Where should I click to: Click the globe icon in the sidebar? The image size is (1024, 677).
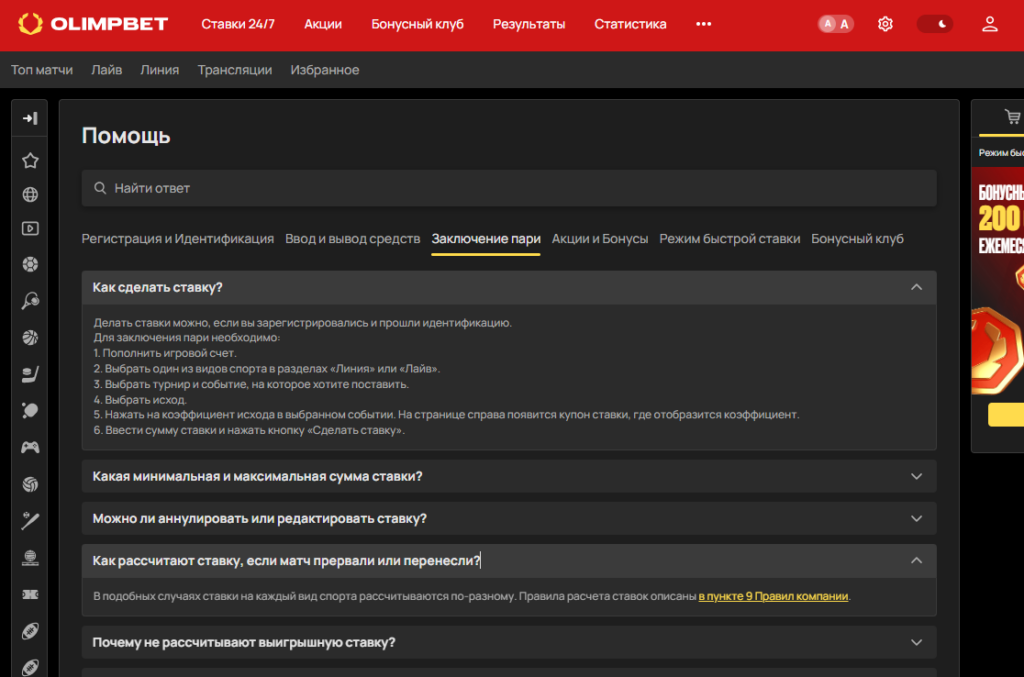click(30, 195)
